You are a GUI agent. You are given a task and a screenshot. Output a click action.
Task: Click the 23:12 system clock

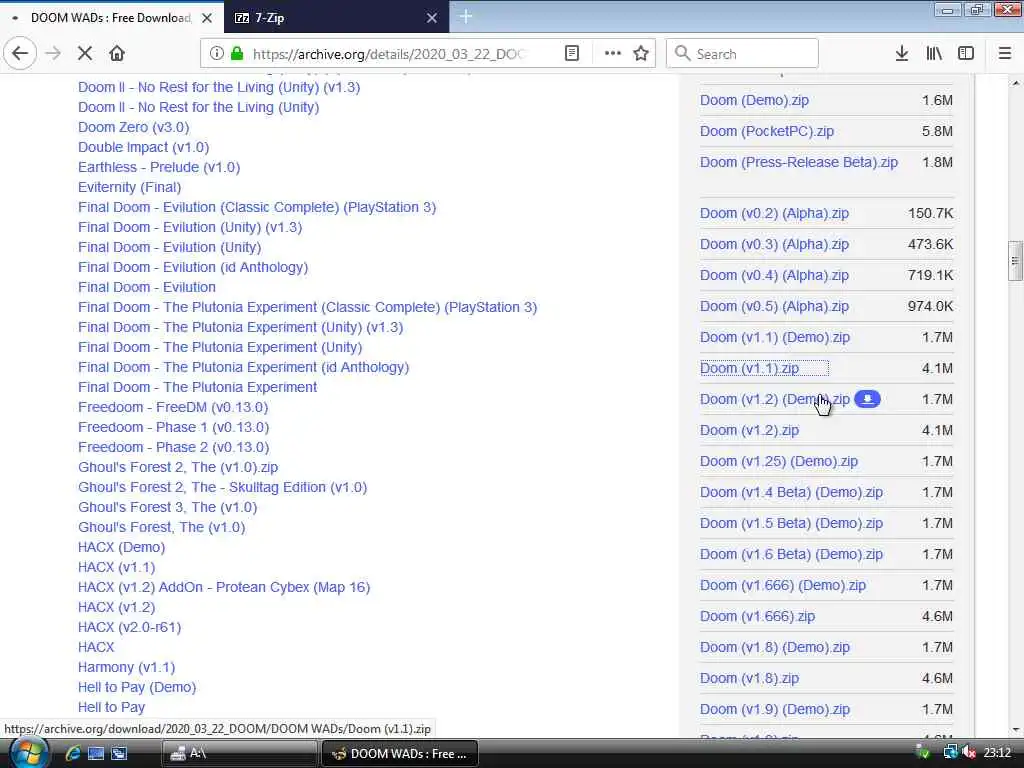997,753
